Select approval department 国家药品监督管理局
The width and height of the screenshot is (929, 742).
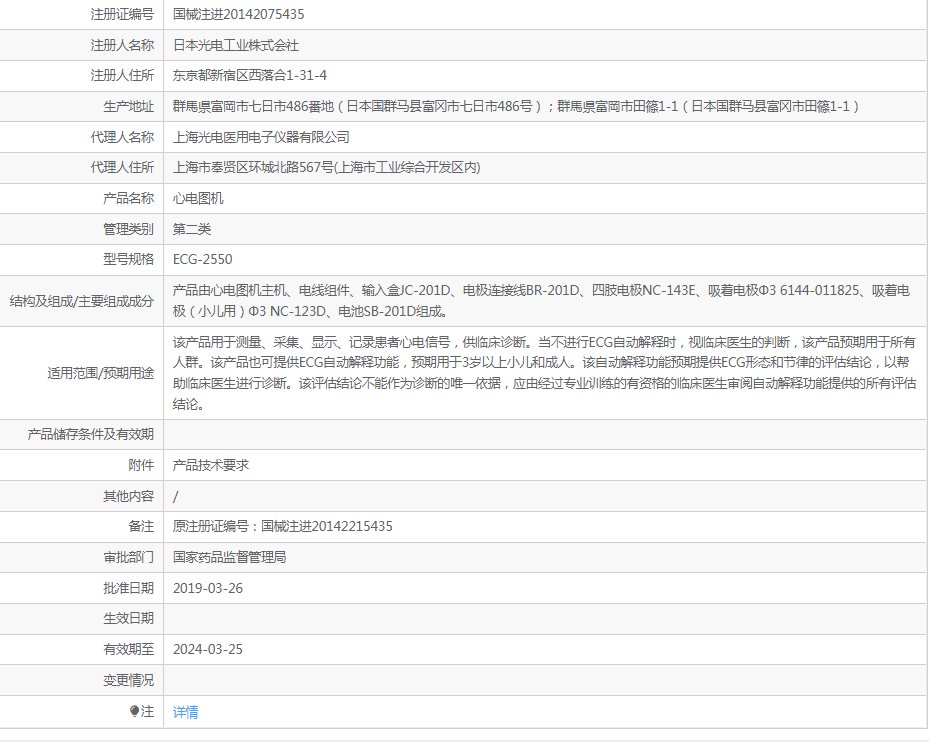coord(229,557)
